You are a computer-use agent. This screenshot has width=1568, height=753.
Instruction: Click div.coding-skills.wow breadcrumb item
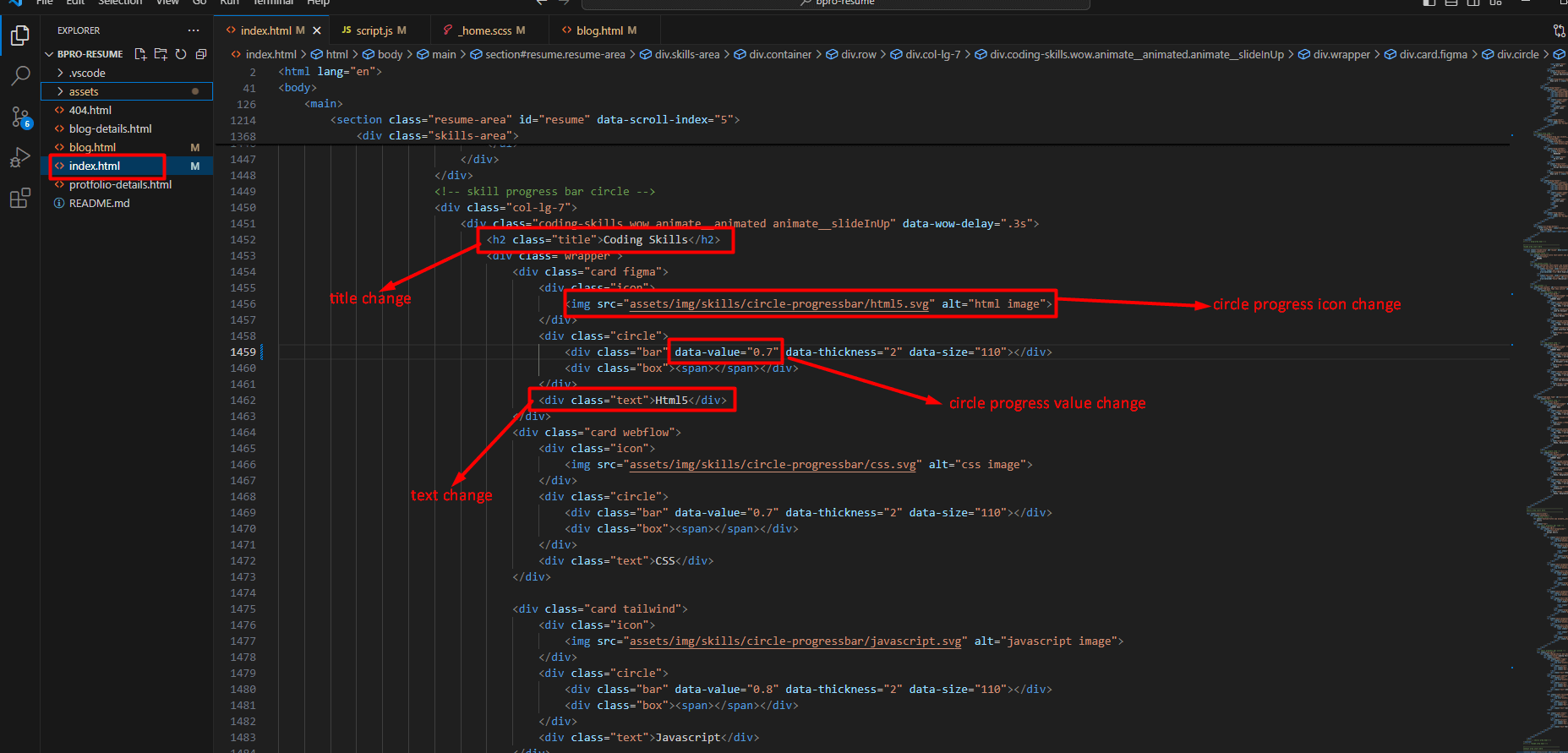pos(1129,54)
